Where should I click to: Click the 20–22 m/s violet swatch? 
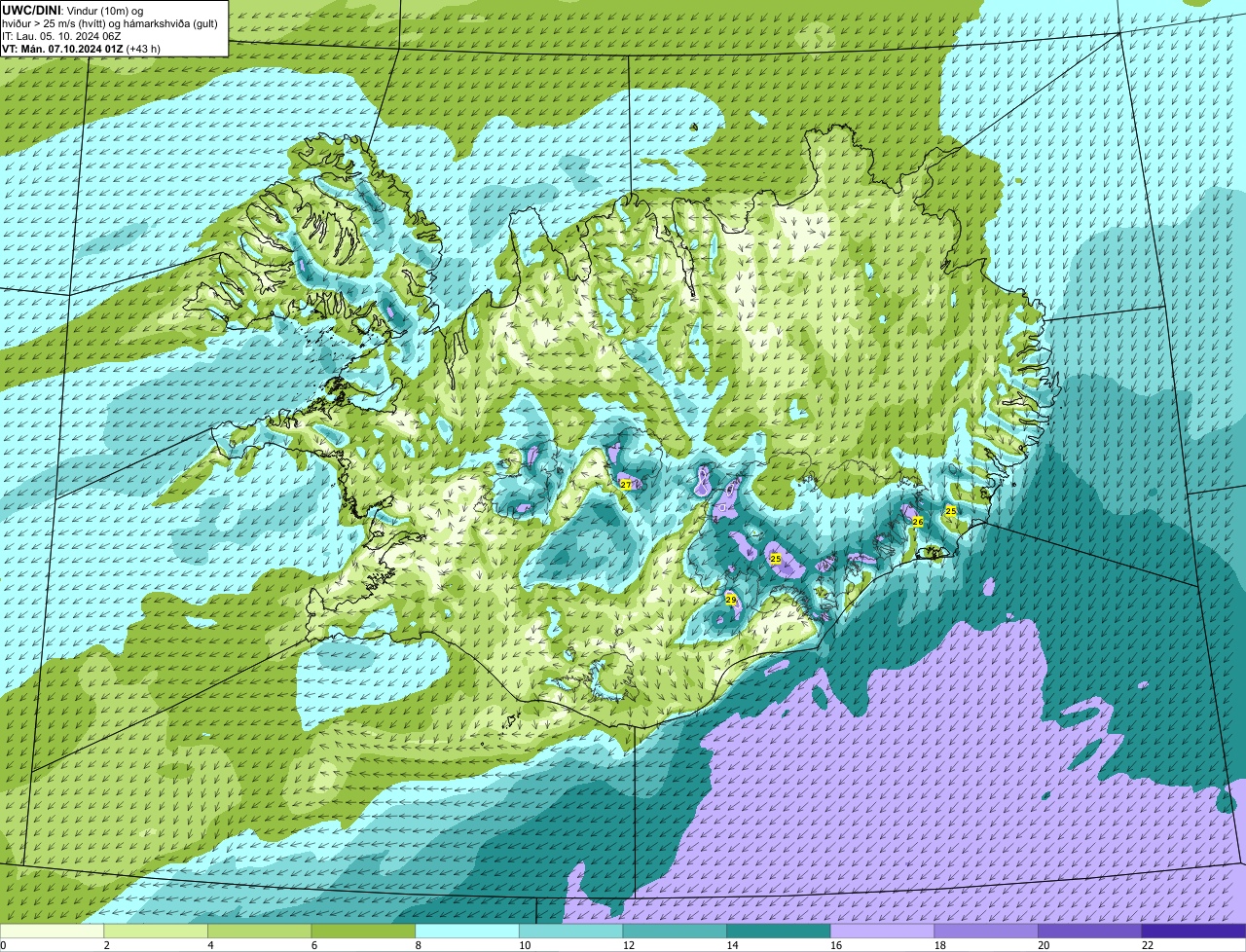pyautogui.click(x=1090, y=931)
